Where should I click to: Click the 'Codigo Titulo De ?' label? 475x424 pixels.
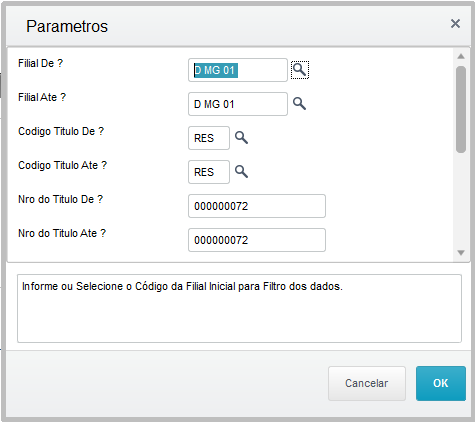(61, 131)
